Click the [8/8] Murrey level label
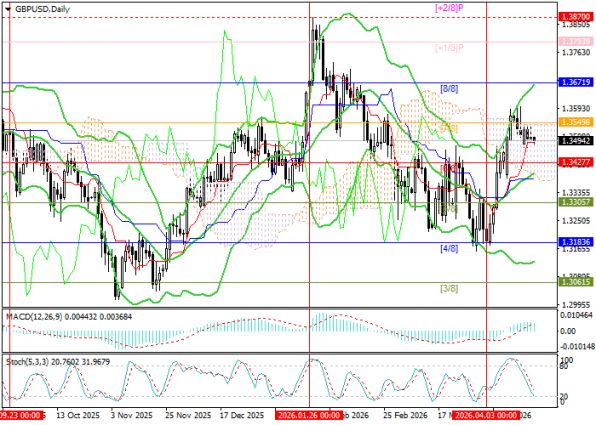Screen dimensions: 596x425 [x=449, y=89]
